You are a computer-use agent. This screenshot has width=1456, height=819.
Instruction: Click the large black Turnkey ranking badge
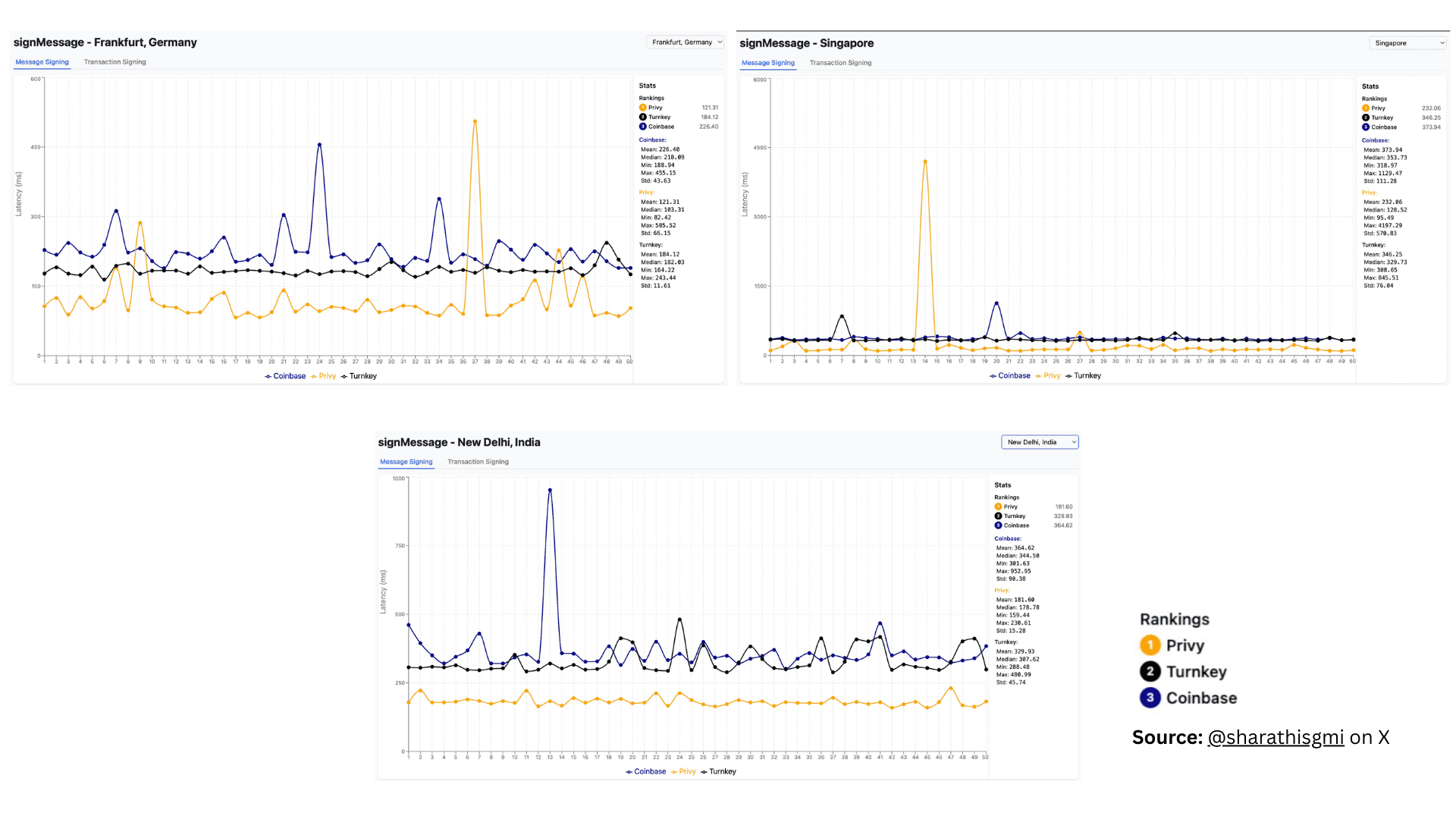1150,672
